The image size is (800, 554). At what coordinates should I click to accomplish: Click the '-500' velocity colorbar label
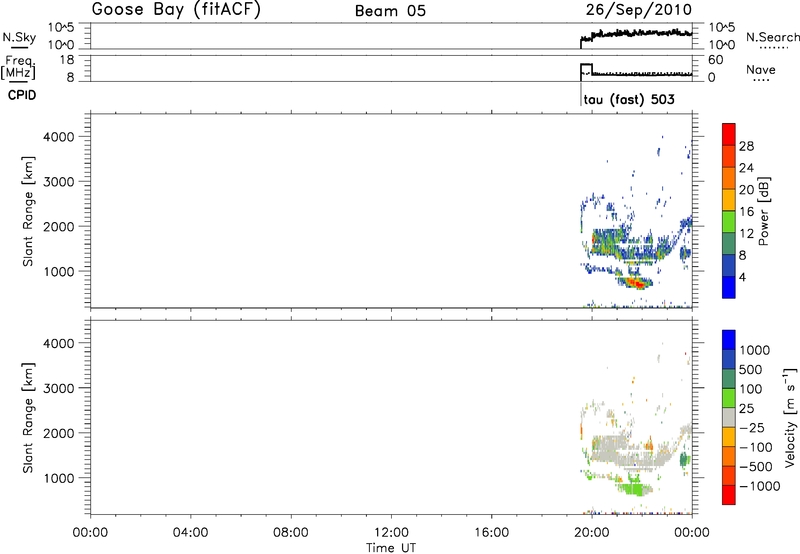756,467
